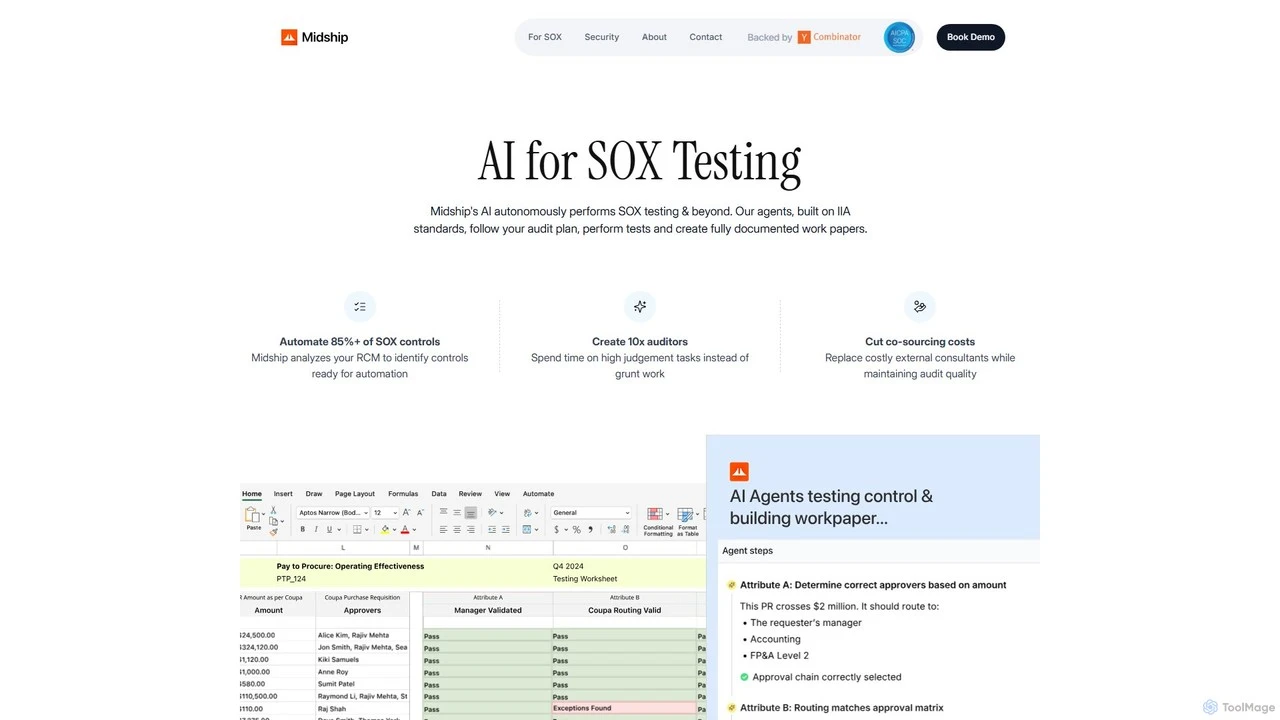Click the Agent steps heading

point(748,551)
